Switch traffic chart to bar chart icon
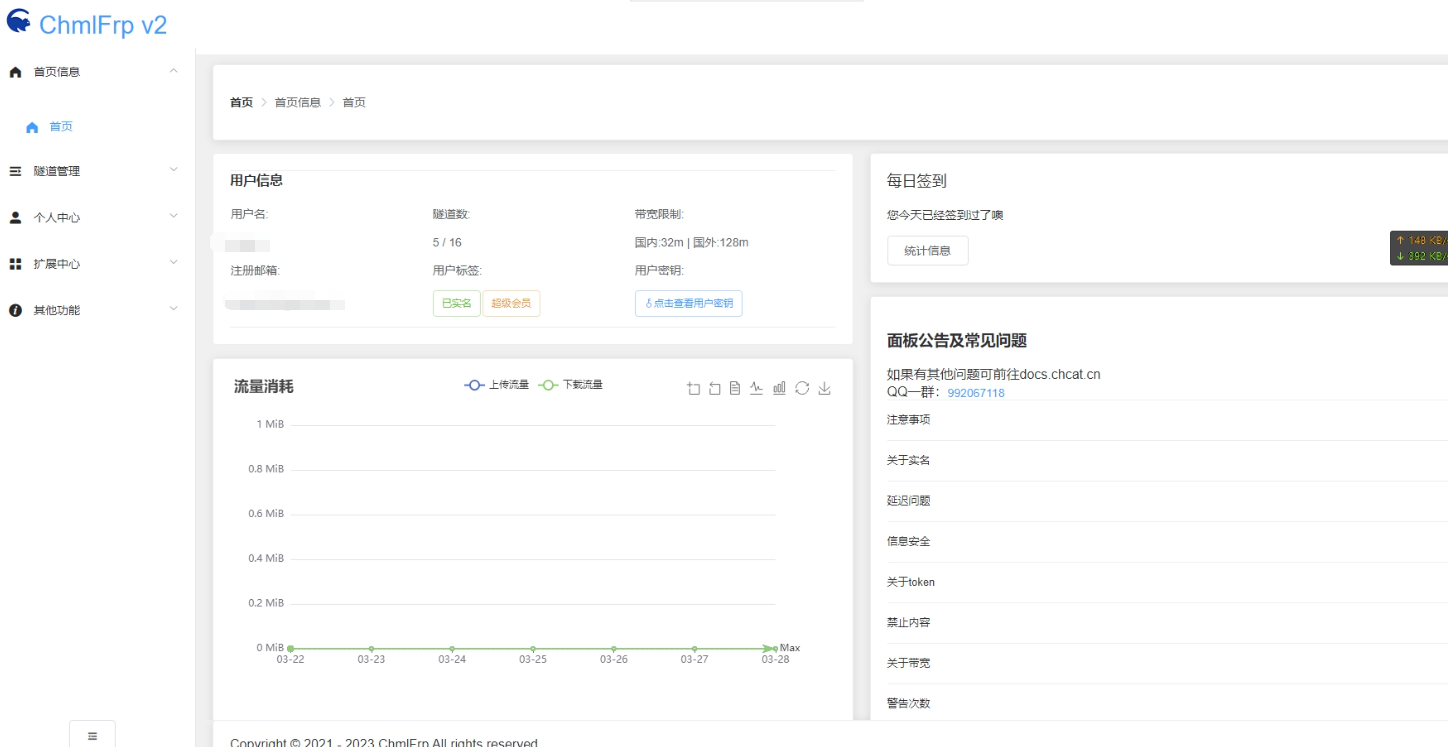Screen dimensions: 1448x747 tap(779, 388)
